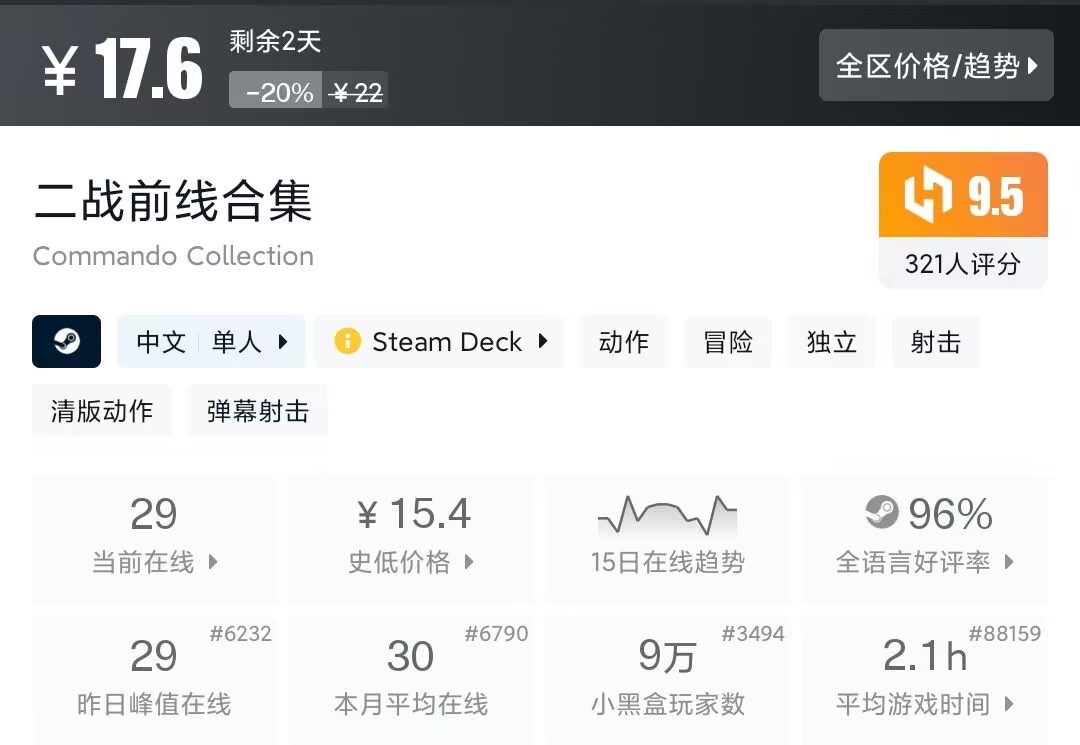Click the Steam icon beside 96%
This screenshot has height=745, width=1080.
click(882, 513)
